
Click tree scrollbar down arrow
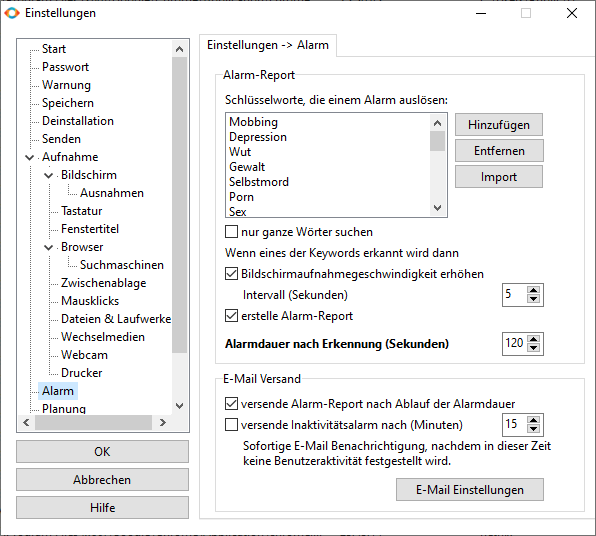point(179,406)
